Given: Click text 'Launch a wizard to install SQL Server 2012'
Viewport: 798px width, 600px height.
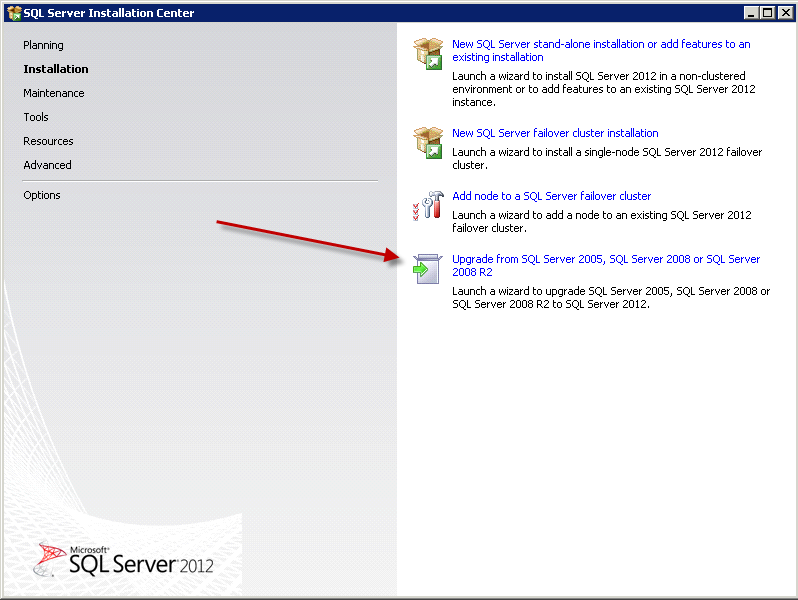Looking at the screenshot, I should 554,76.
